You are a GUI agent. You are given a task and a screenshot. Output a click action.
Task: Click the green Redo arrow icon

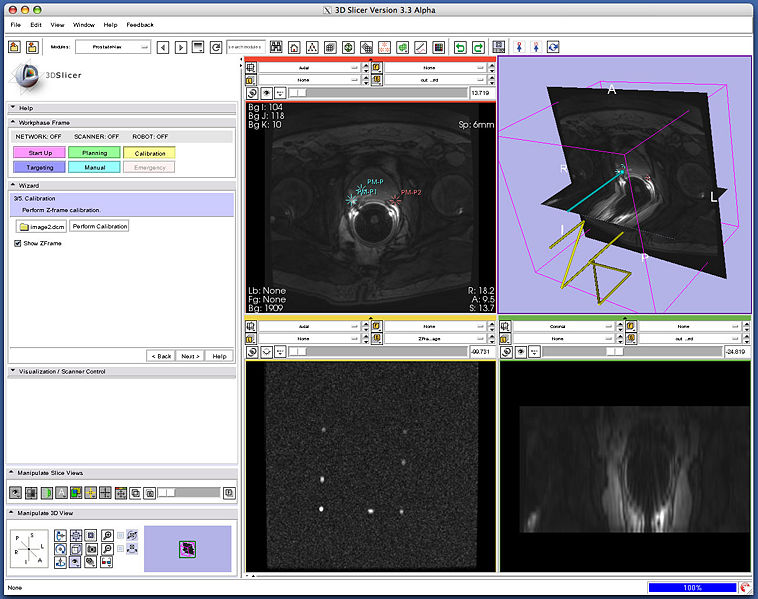click(478, 47)
